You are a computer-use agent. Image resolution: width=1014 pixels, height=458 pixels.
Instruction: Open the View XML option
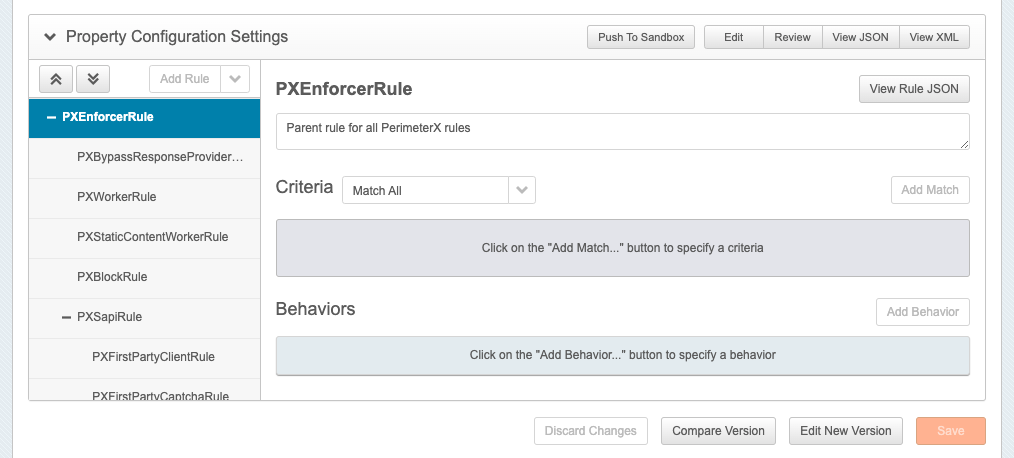934,37
